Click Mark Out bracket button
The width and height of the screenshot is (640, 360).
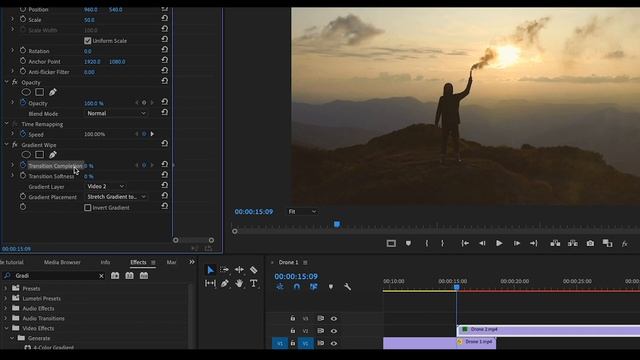(x=442, y=243)
